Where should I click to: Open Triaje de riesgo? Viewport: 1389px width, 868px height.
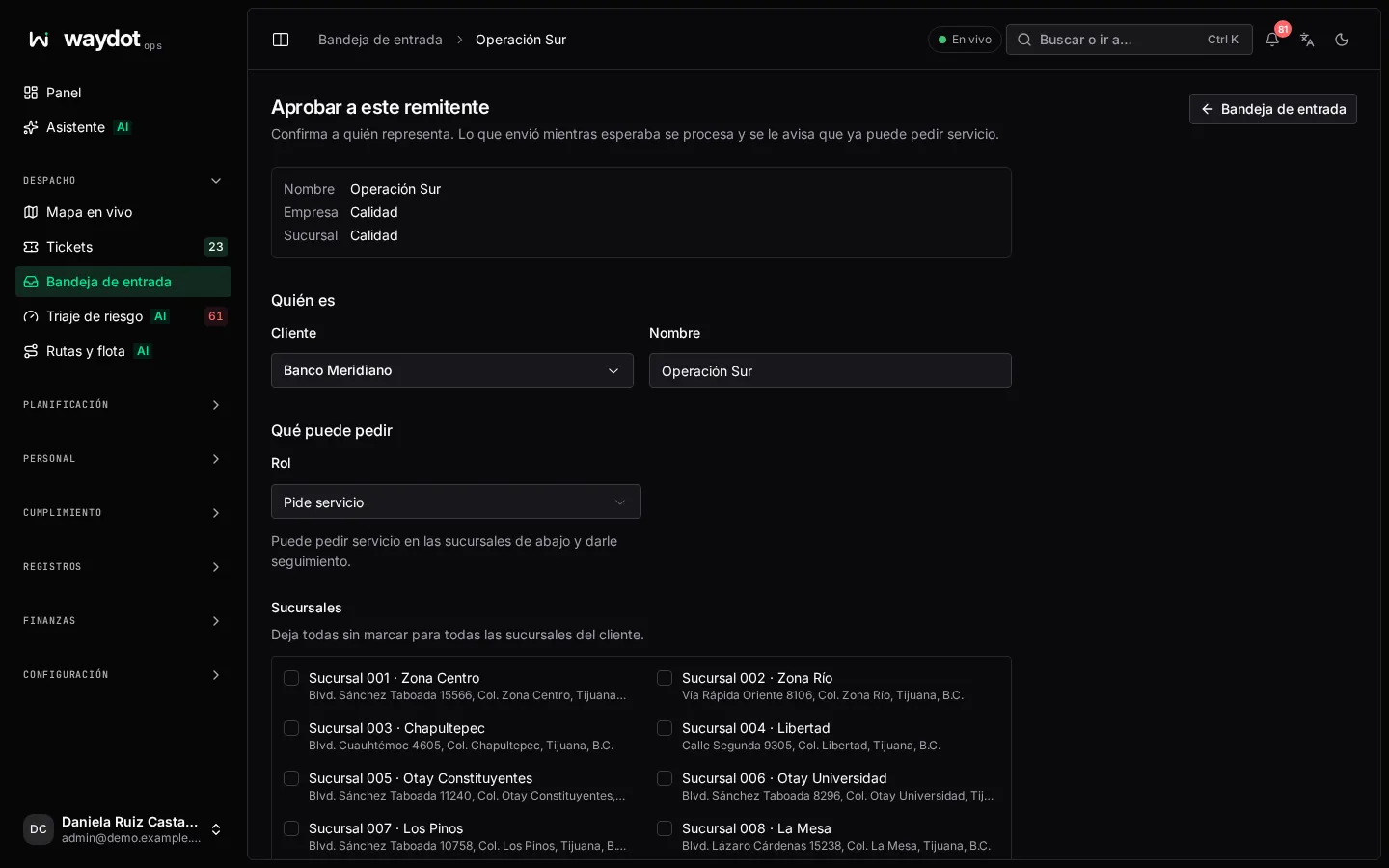tap(123, 316)
